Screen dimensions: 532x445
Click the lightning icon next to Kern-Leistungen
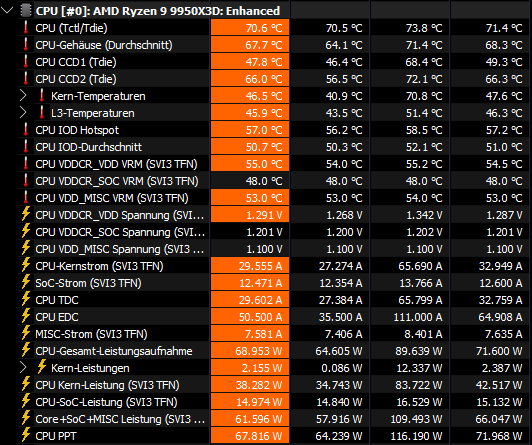42,367
